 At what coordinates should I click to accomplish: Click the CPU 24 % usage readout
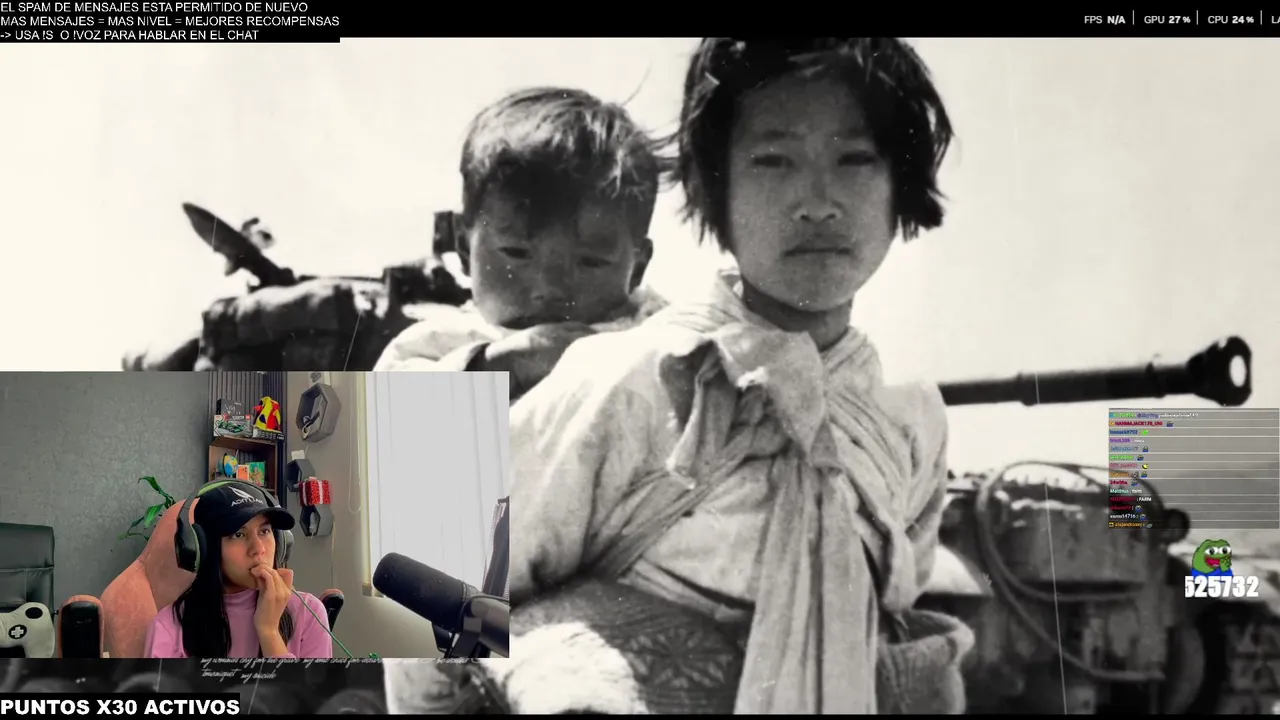[1230, 20]
